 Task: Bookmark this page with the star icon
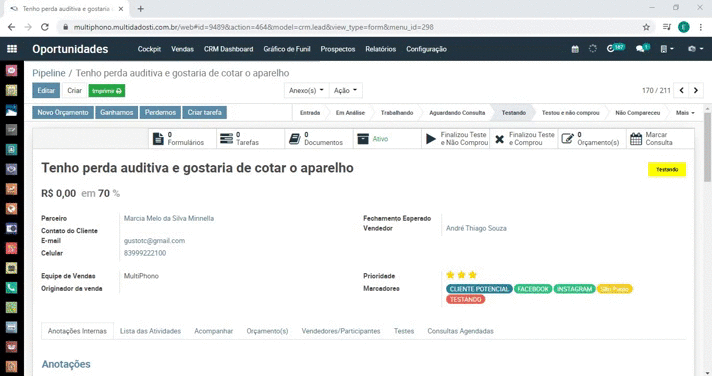point(646,27)
